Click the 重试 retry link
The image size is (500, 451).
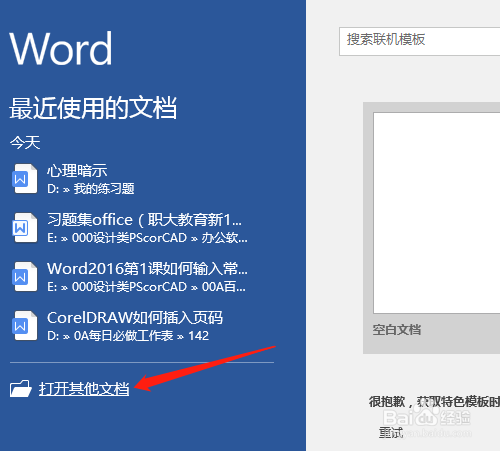391,433
